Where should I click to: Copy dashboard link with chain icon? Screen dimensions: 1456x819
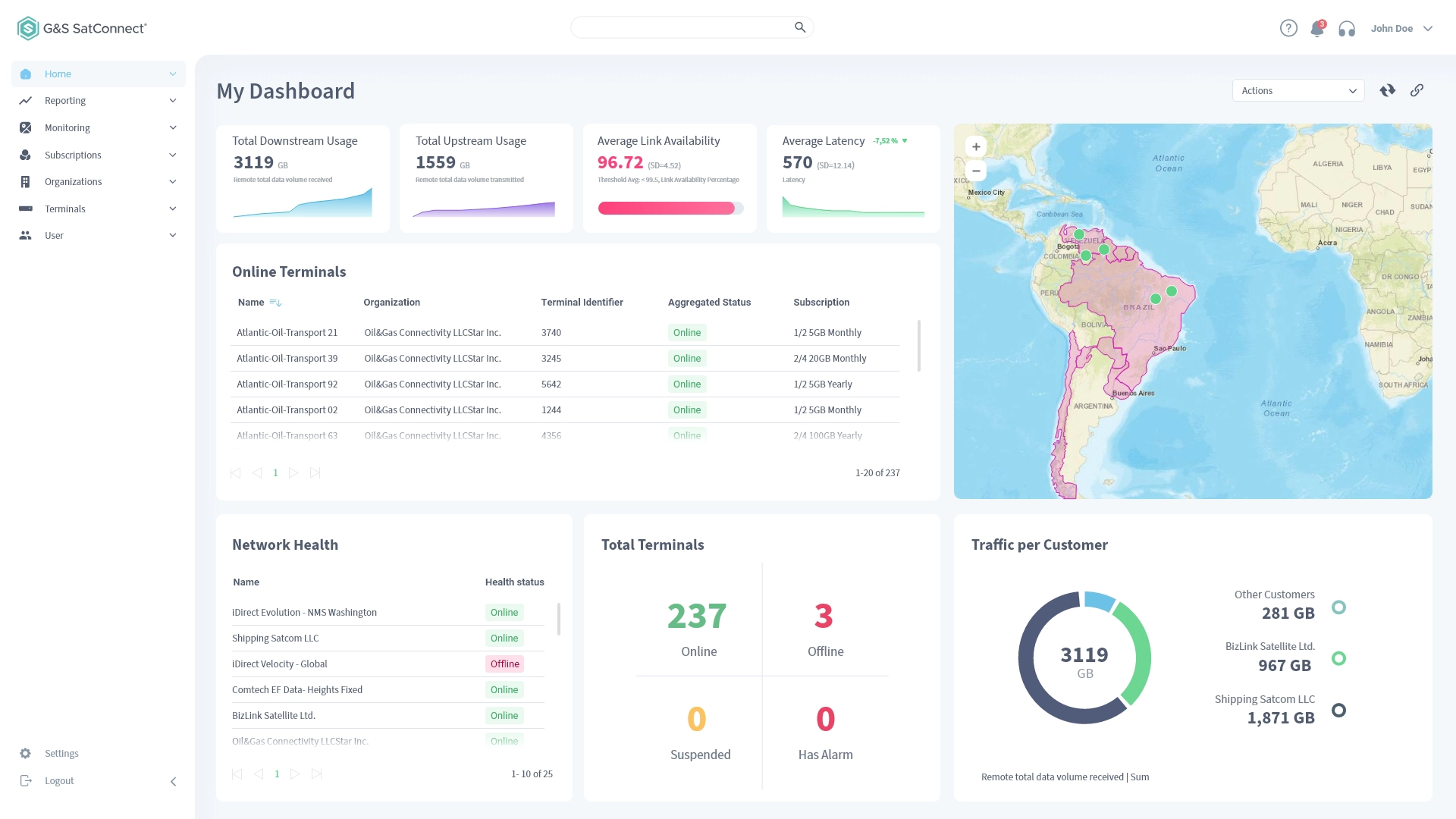[1417, 90]
